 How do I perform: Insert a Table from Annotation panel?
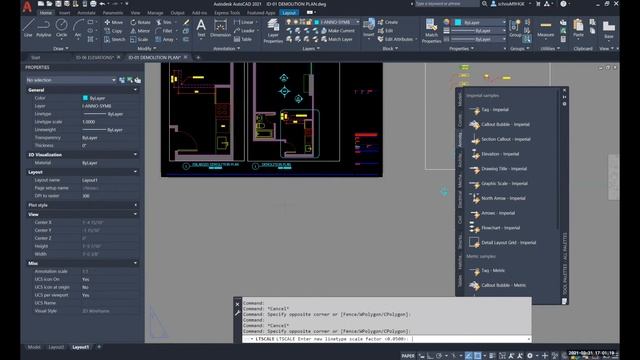[243, 40]
